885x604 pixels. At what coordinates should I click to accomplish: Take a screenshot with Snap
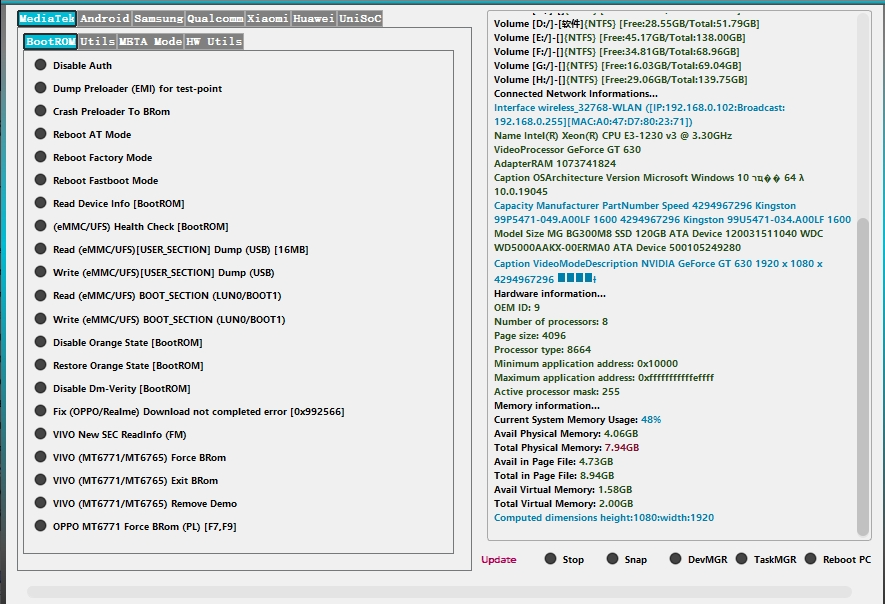point(626,559)
